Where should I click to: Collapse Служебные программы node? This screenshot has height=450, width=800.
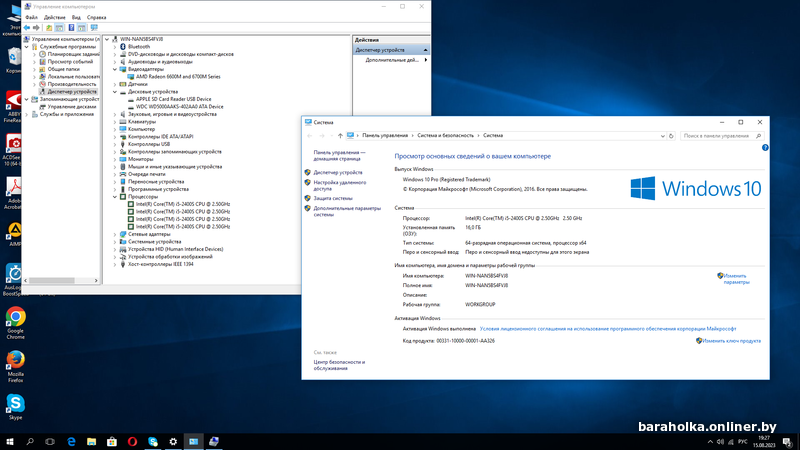click(27, 46)
